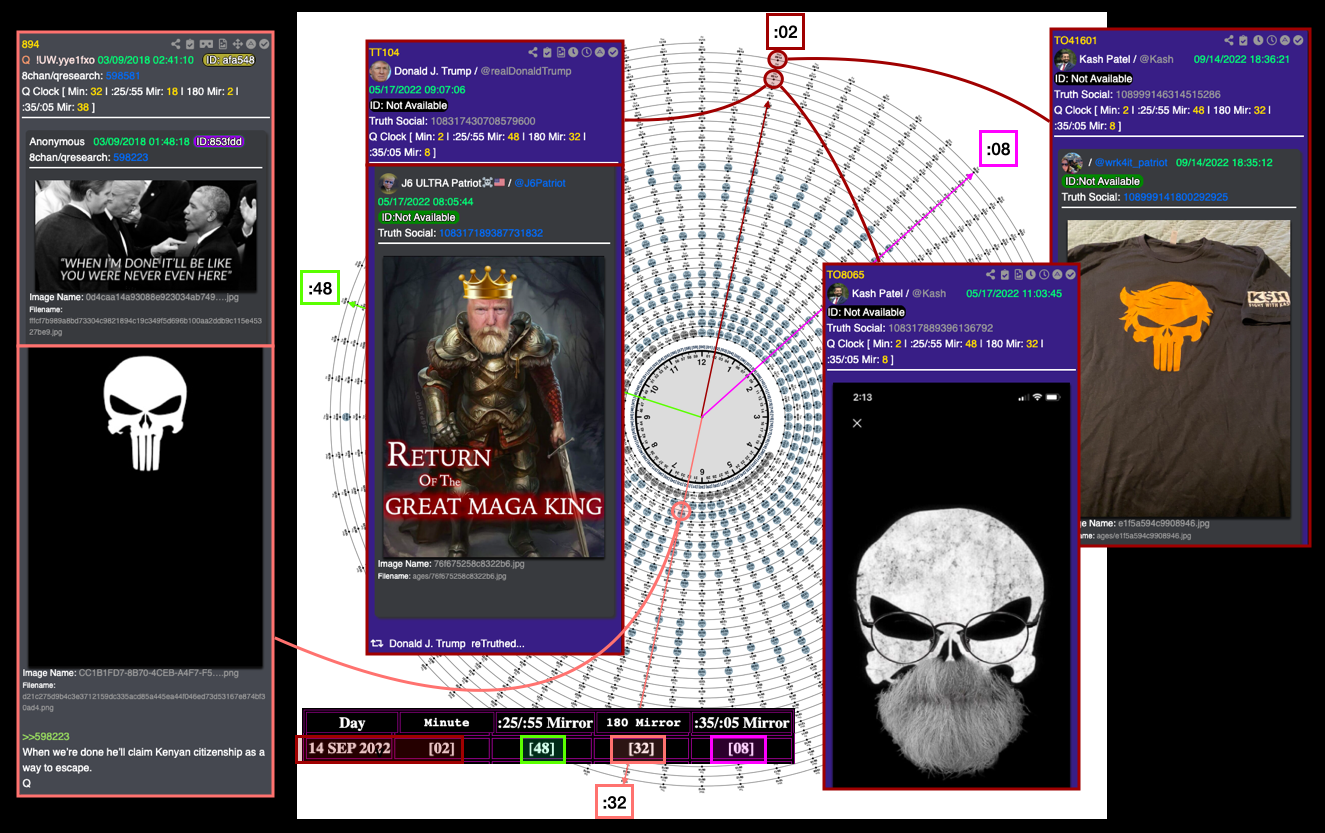Toggle the checkmark circle on card TO8065

[1070, 274]
